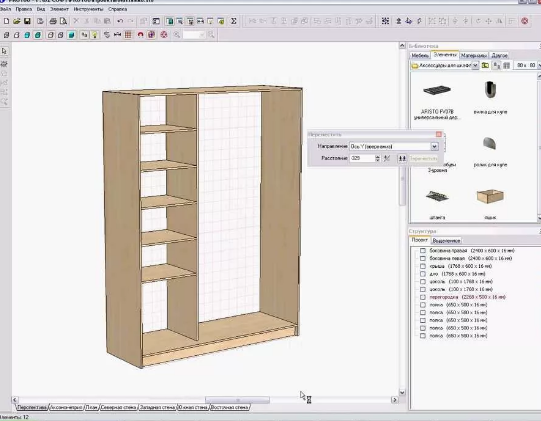Open the Print icon in toolbar

point(53,21)
